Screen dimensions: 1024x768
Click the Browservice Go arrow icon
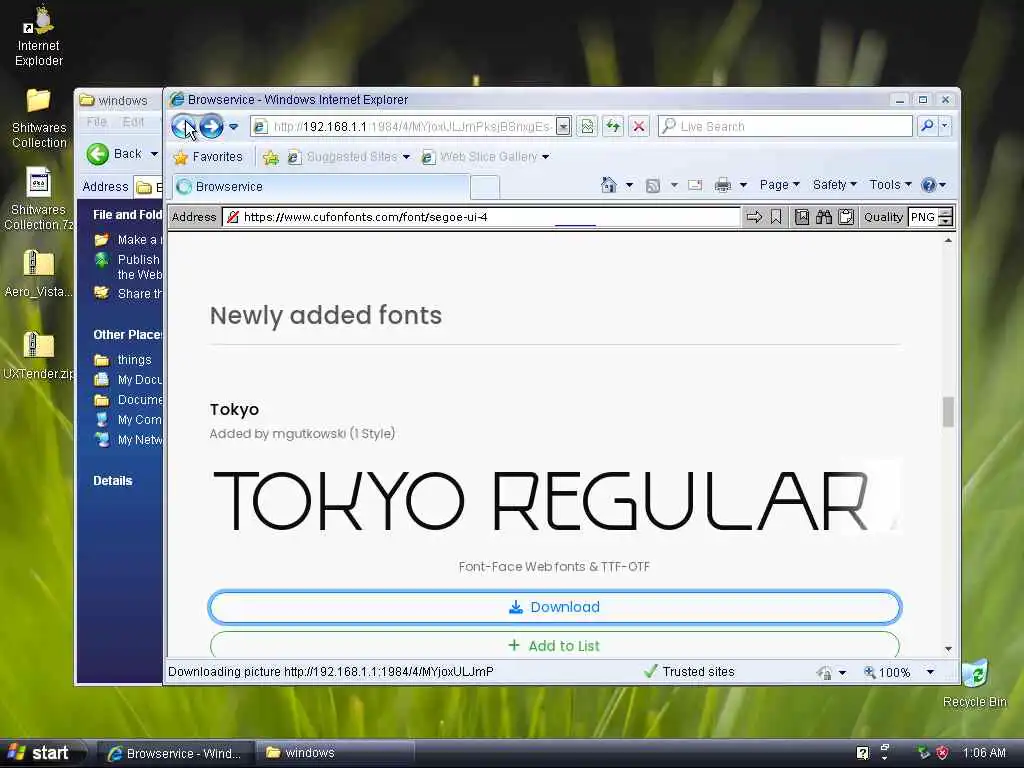click(x=754, y=217)
